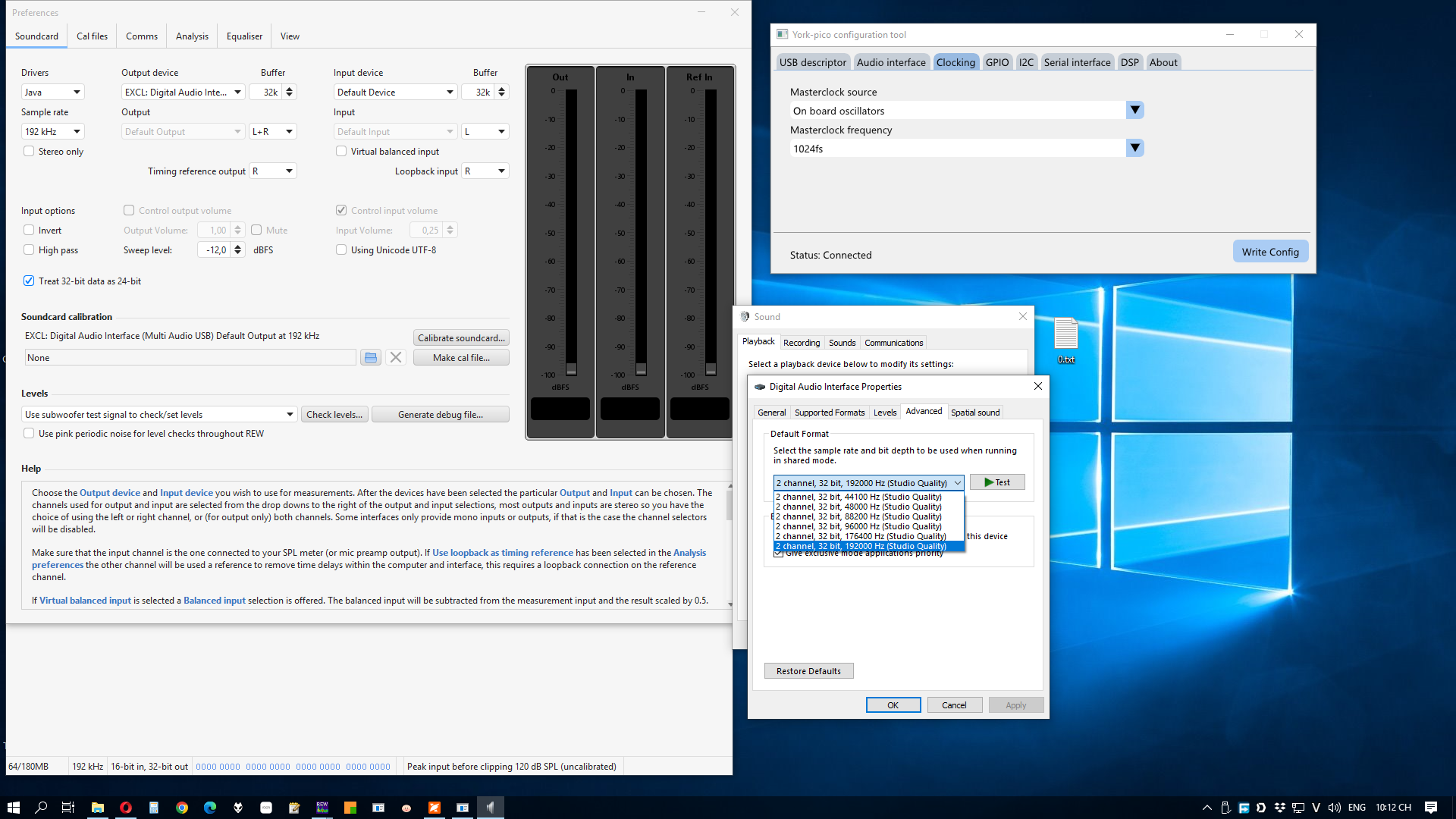Click Calibrate soundcard button
Image resolution: width=1456 pixels, height=819 pixels.
point(461,338)
